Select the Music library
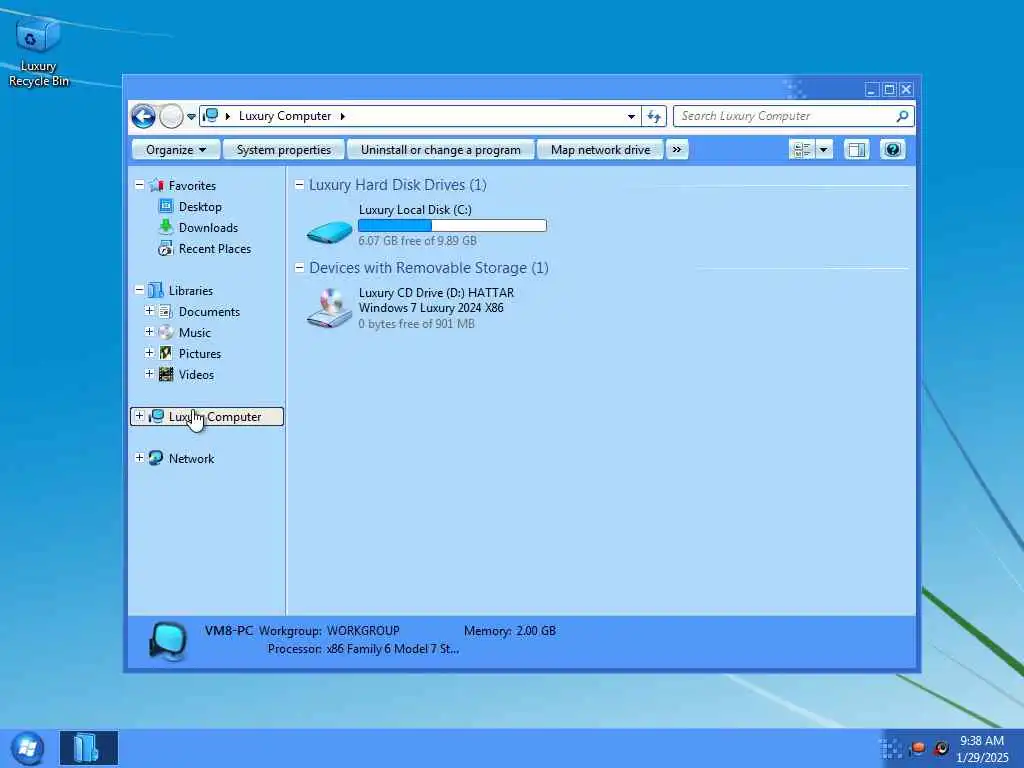Screen dimensions: 1024x768 point(195,332)
